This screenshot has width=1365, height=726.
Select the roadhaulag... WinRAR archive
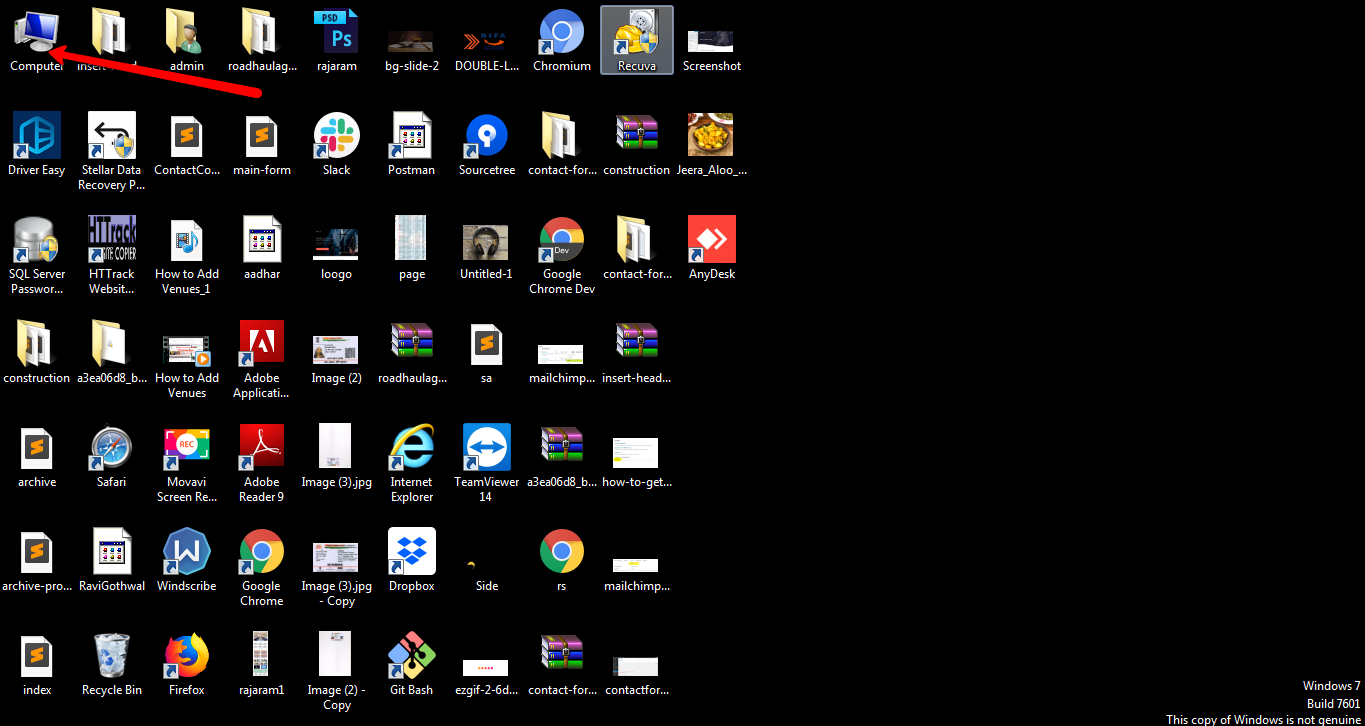412,352
